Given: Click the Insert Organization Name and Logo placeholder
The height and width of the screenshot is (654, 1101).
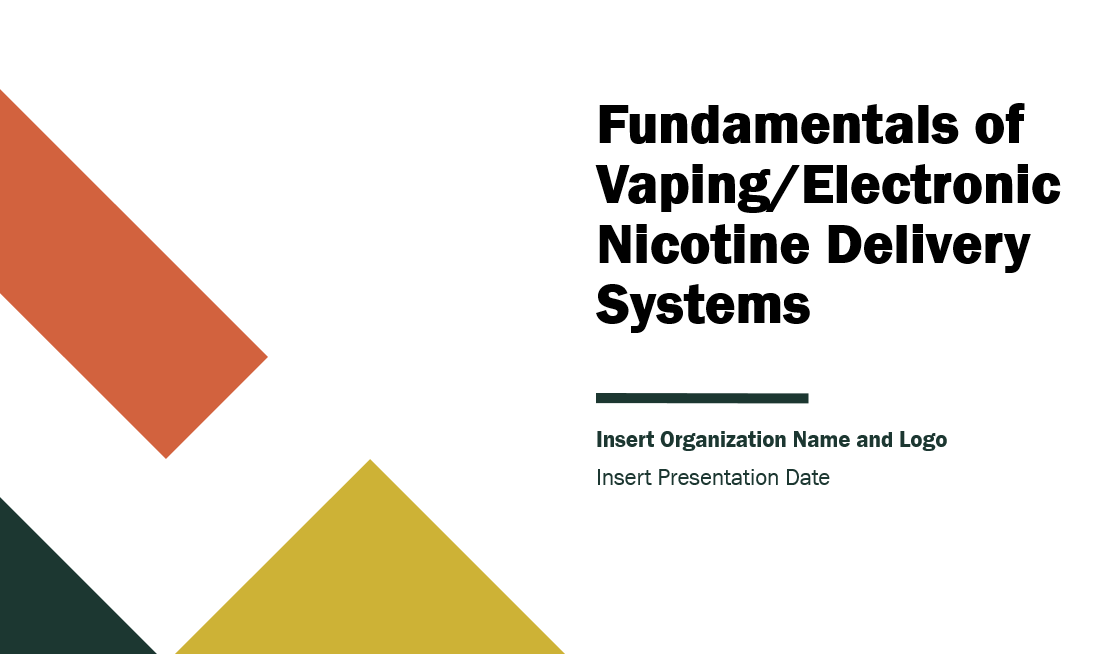Looking at the screenshot, I should [x=771, y=439].
